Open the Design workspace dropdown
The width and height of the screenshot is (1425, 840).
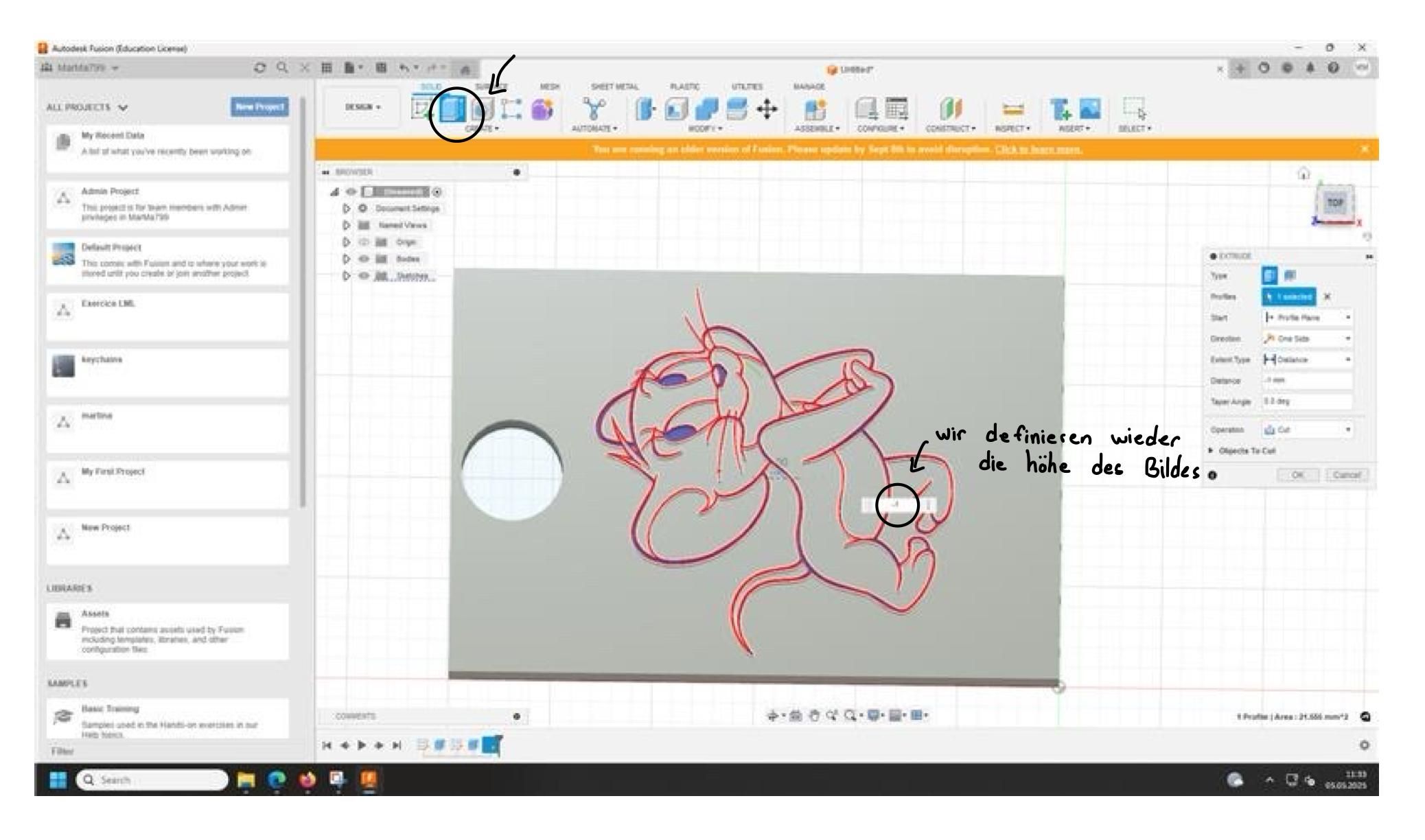pos(361,107)
